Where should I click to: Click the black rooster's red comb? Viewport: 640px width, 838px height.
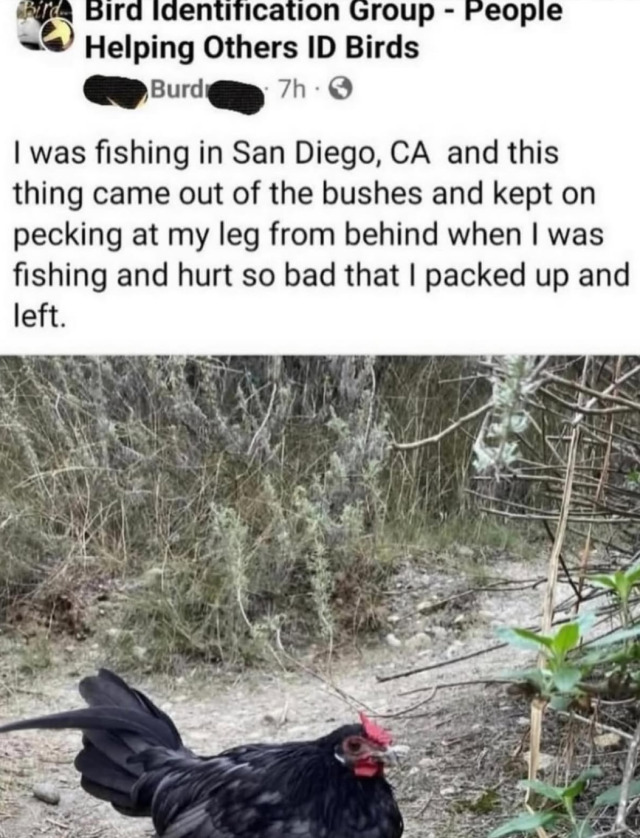376,731
